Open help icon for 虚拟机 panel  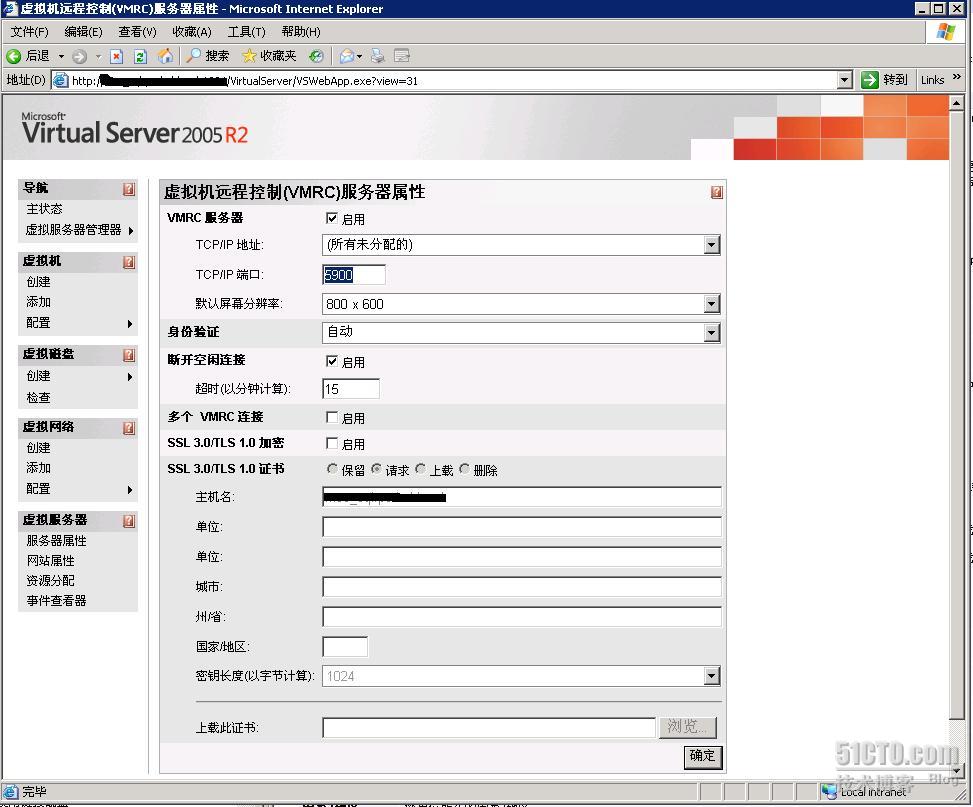click(128, 262)
